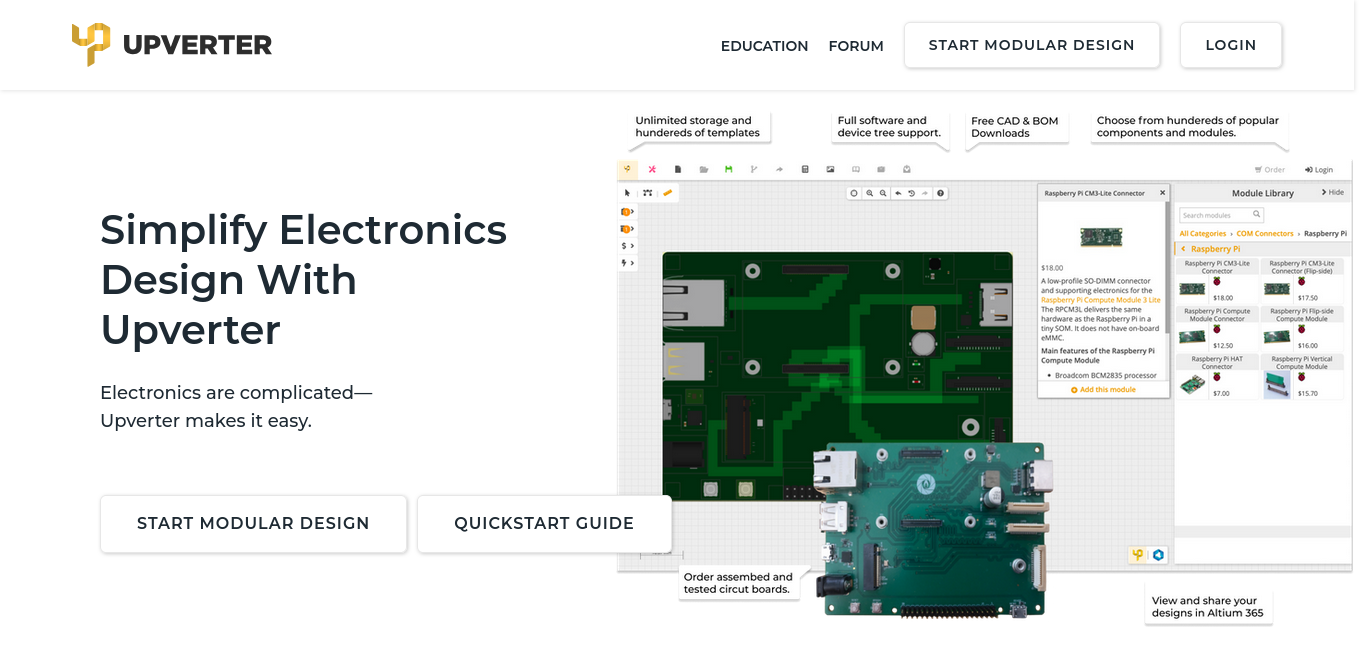
Task: Select the connection routing tool
Action: tap(647, 192)
